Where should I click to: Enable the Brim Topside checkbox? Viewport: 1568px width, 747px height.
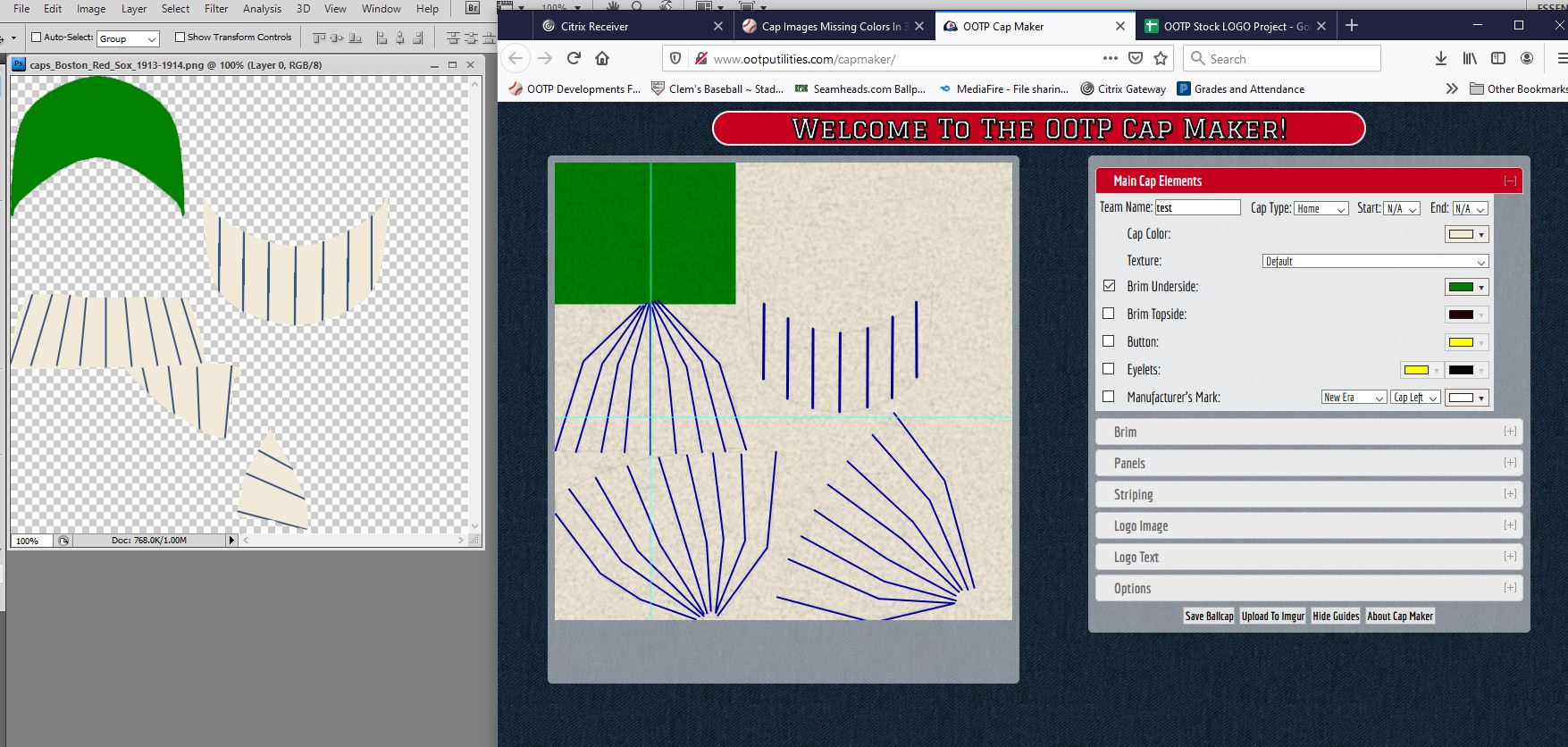pos(1109,314)
